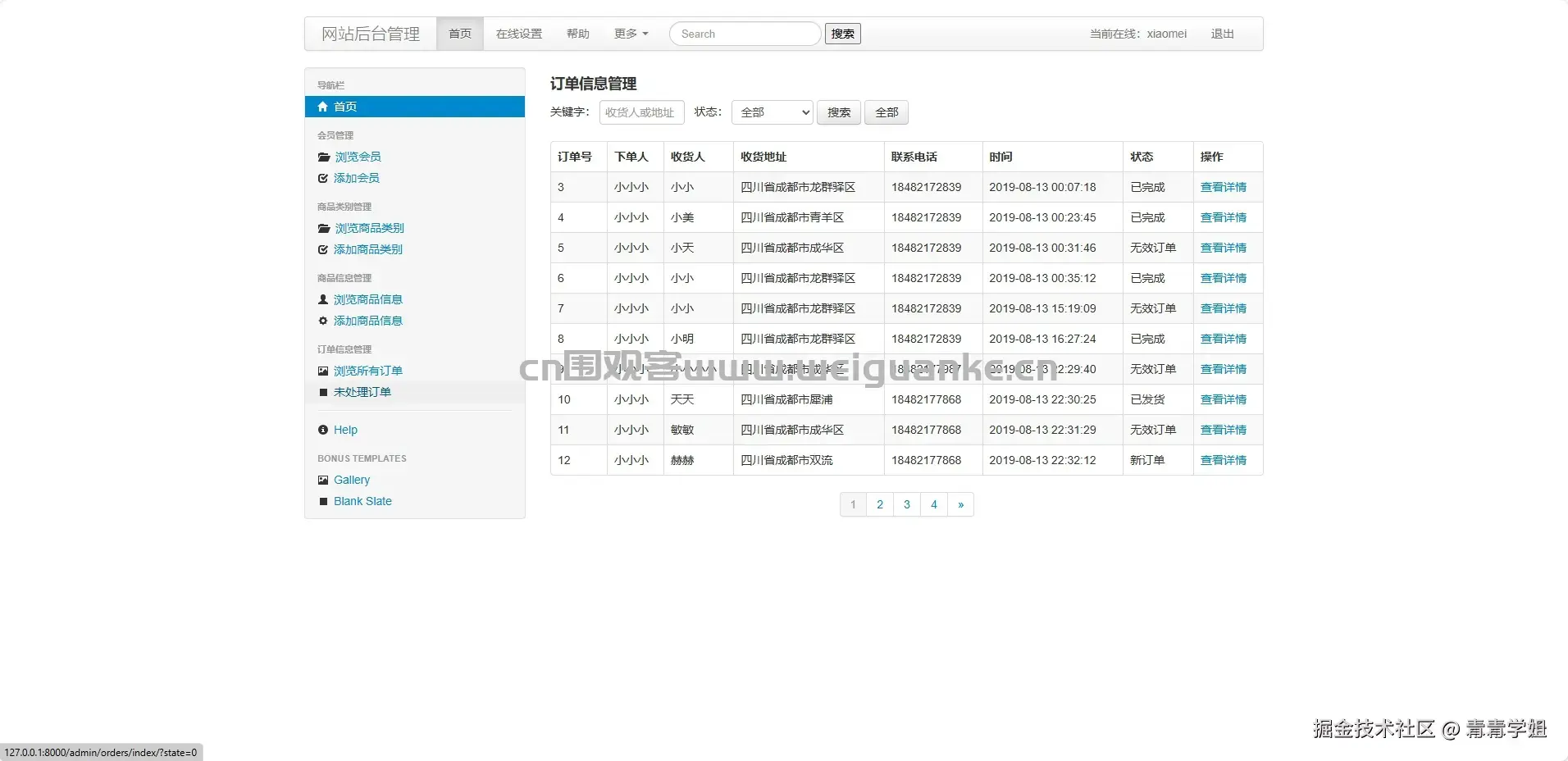Click edit icon beside 添加商品类别
This screenshot has height=761, width=1568.
(323, 249)
